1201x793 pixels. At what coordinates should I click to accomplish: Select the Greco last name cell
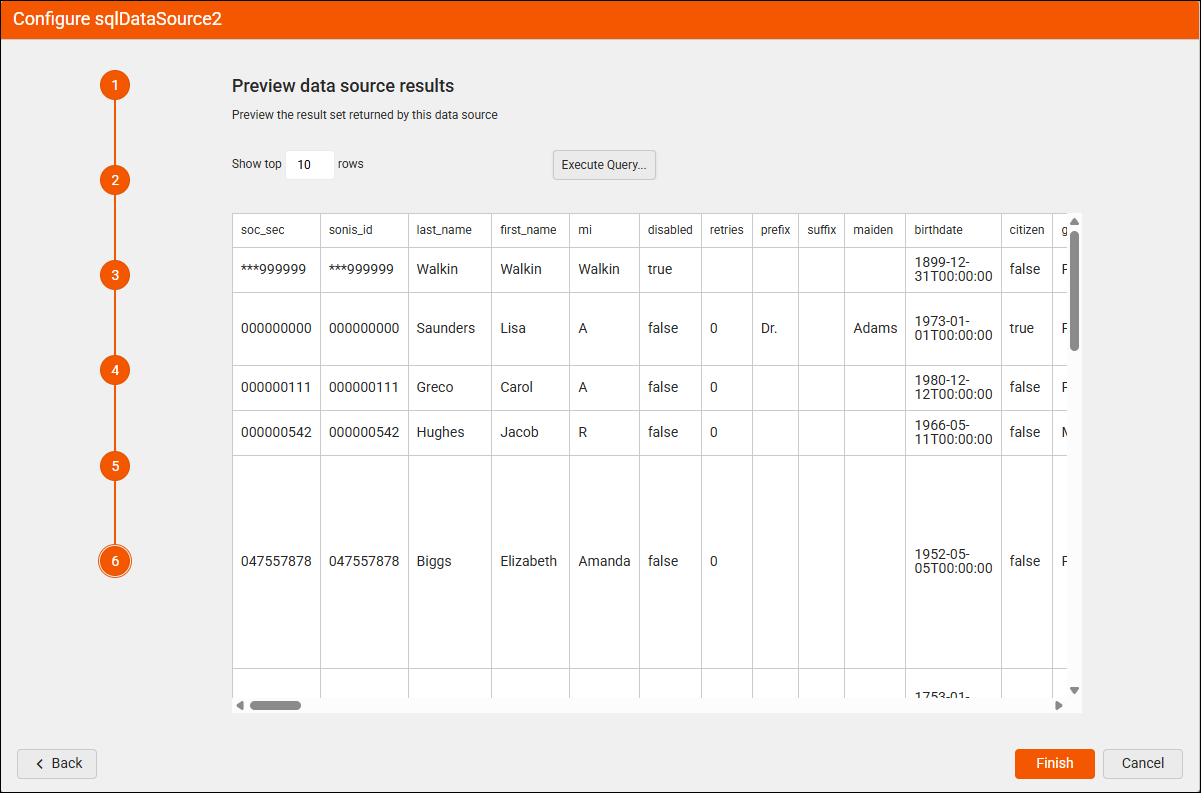pyautogui.click(x=450, y=388)
